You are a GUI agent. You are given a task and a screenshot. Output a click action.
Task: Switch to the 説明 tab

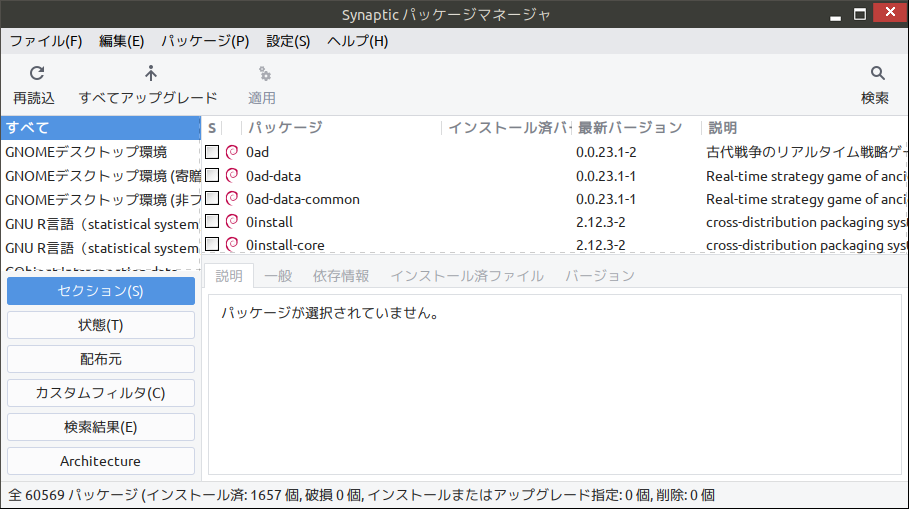click(229, 276)
